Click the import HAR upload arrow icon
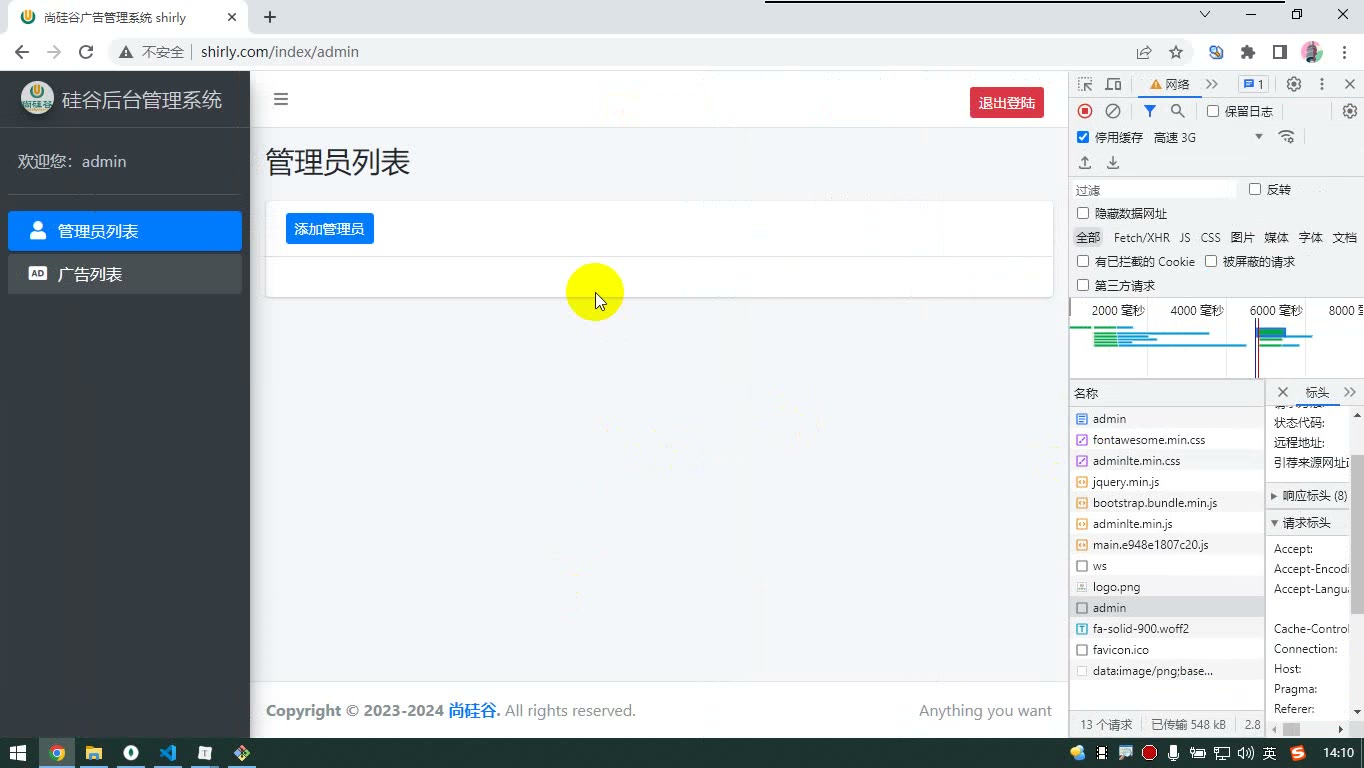Image resolution: width=1364 pixels, height=768 pixels. pyautogui.click(x=1085, y=162)
